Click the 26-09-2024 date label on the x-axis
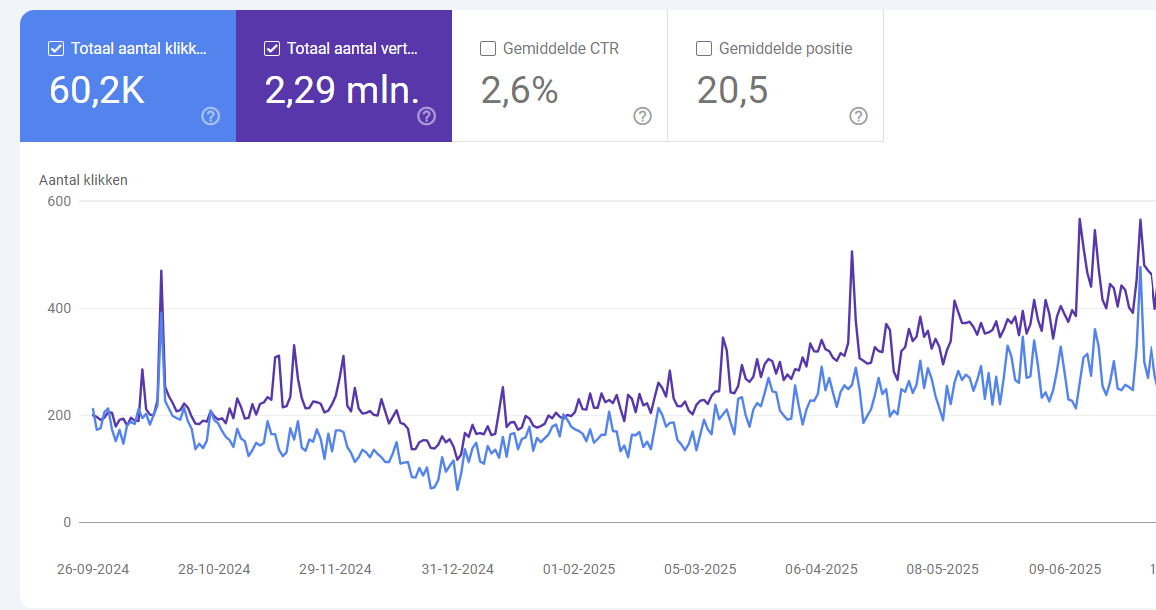 coord(92,569)
